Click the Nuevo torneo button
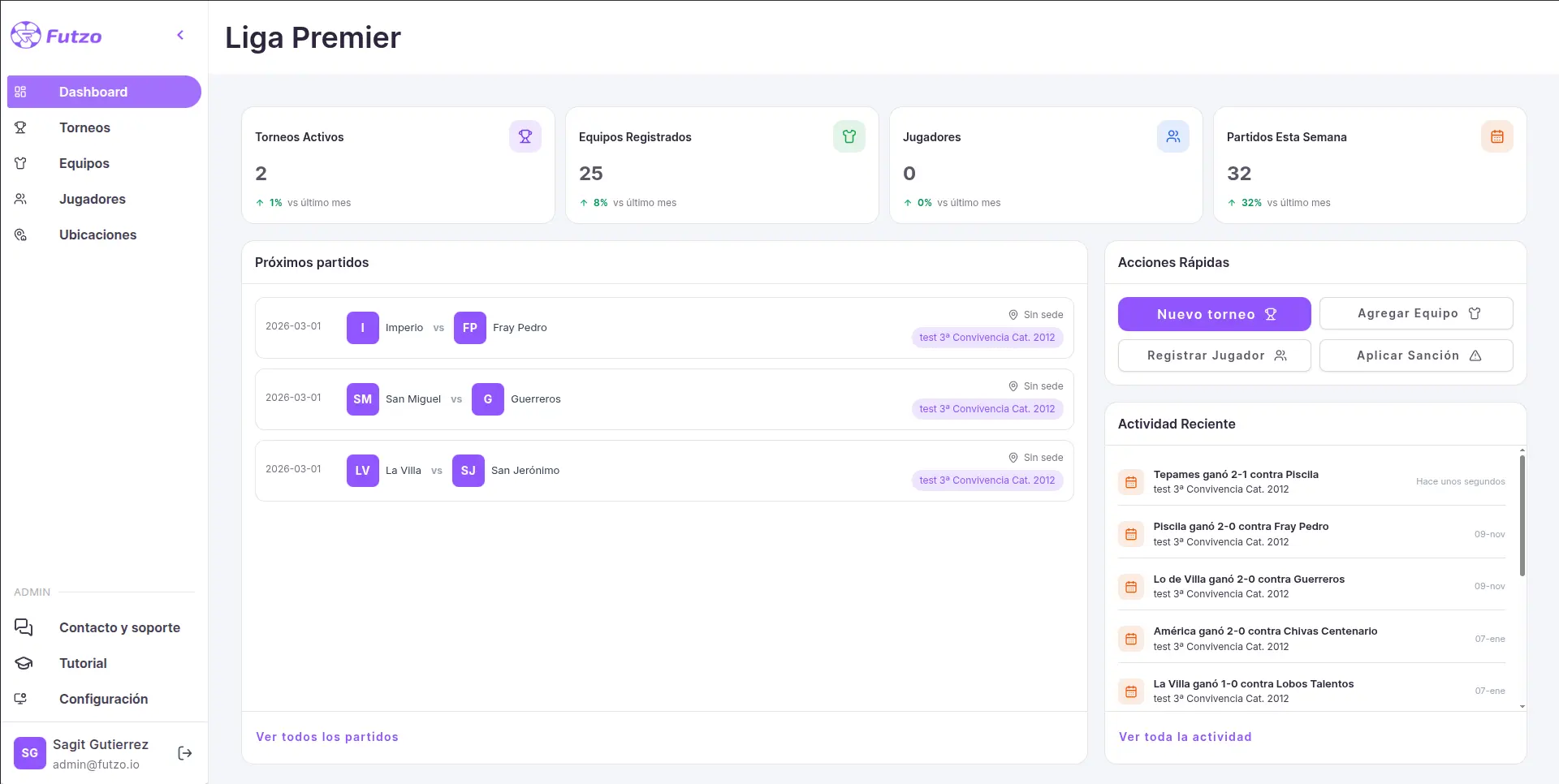The image size is (1559, 784). point(1213,314)
